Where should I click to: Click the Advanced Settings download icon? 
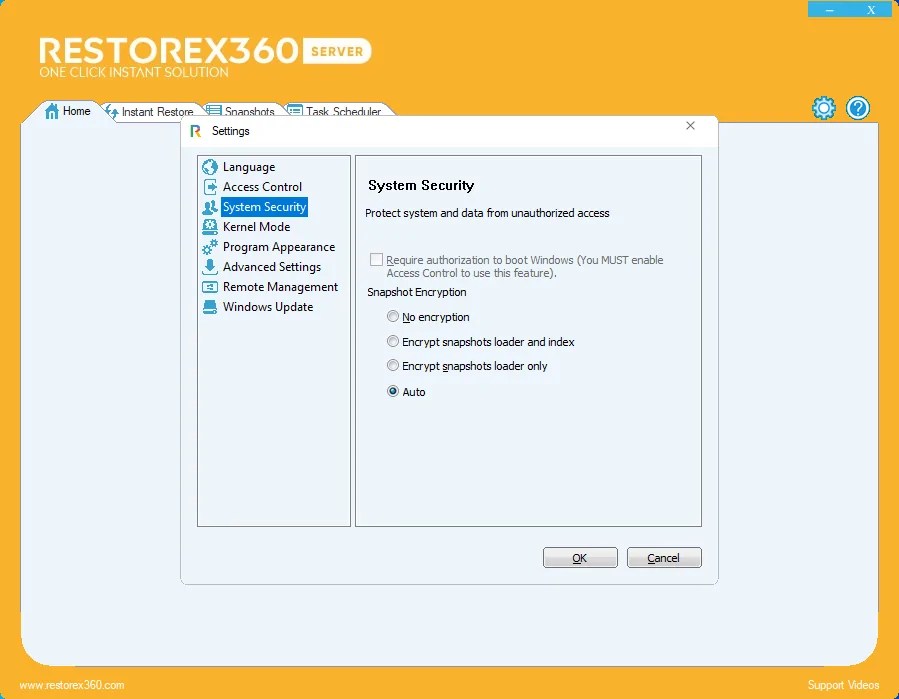pos(210,267)
